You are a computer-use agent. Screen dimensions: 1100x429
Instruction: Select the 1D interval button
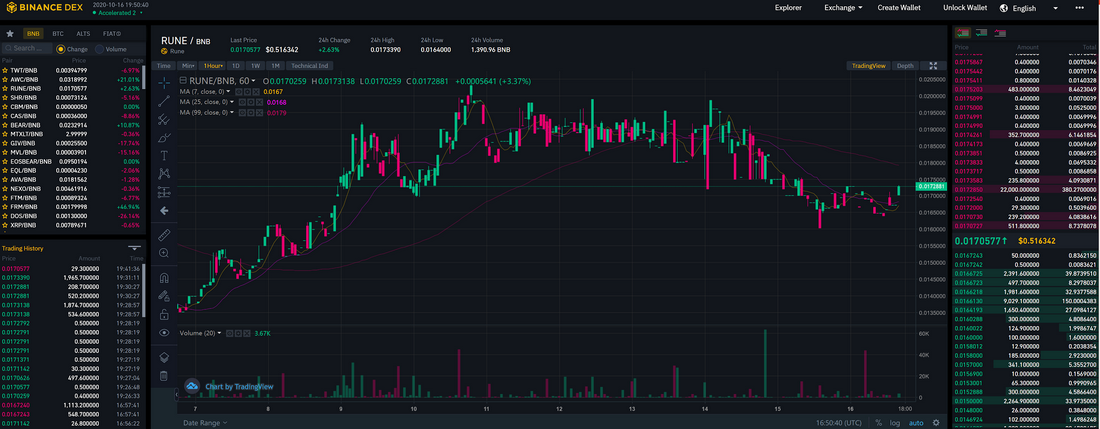coord(236,66)
